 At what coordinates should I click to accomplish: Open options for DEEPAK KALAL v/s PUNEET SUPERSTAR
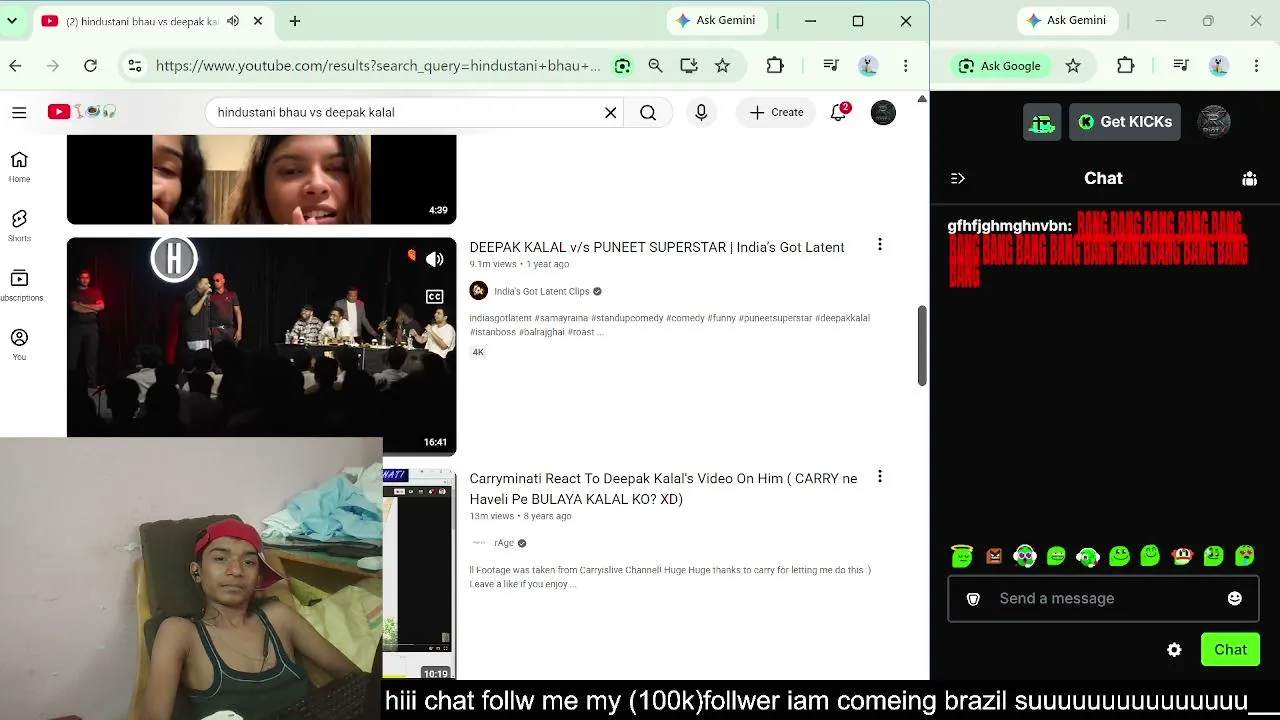(880, 245)
